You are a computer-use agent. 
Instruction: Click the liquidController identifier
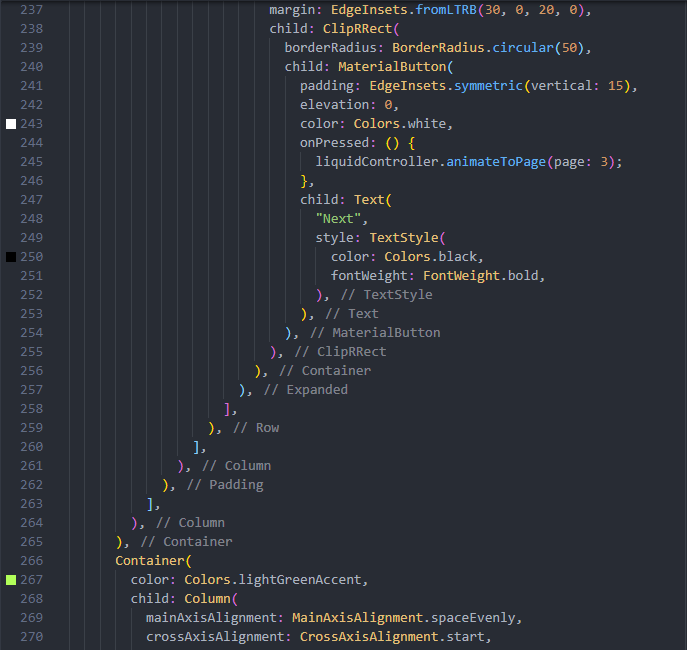coord(377,162)
